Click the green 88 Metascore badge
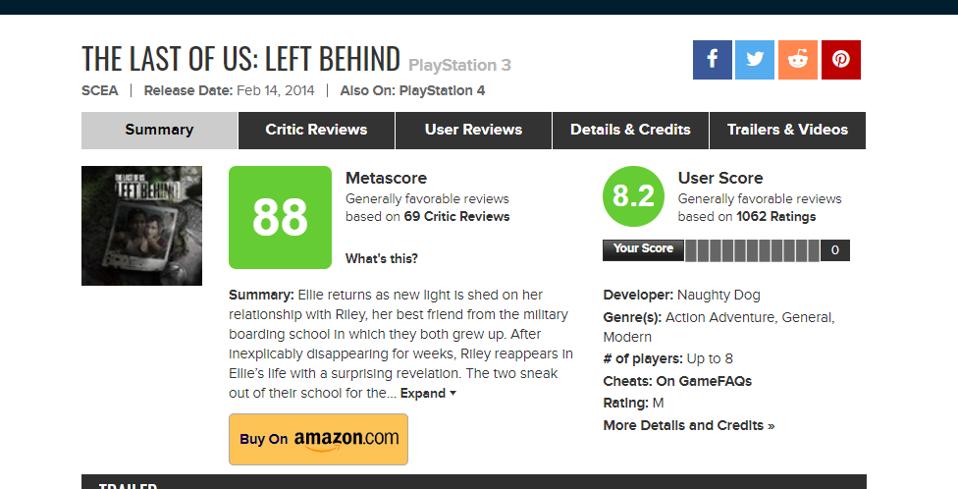 click(279, 217)
